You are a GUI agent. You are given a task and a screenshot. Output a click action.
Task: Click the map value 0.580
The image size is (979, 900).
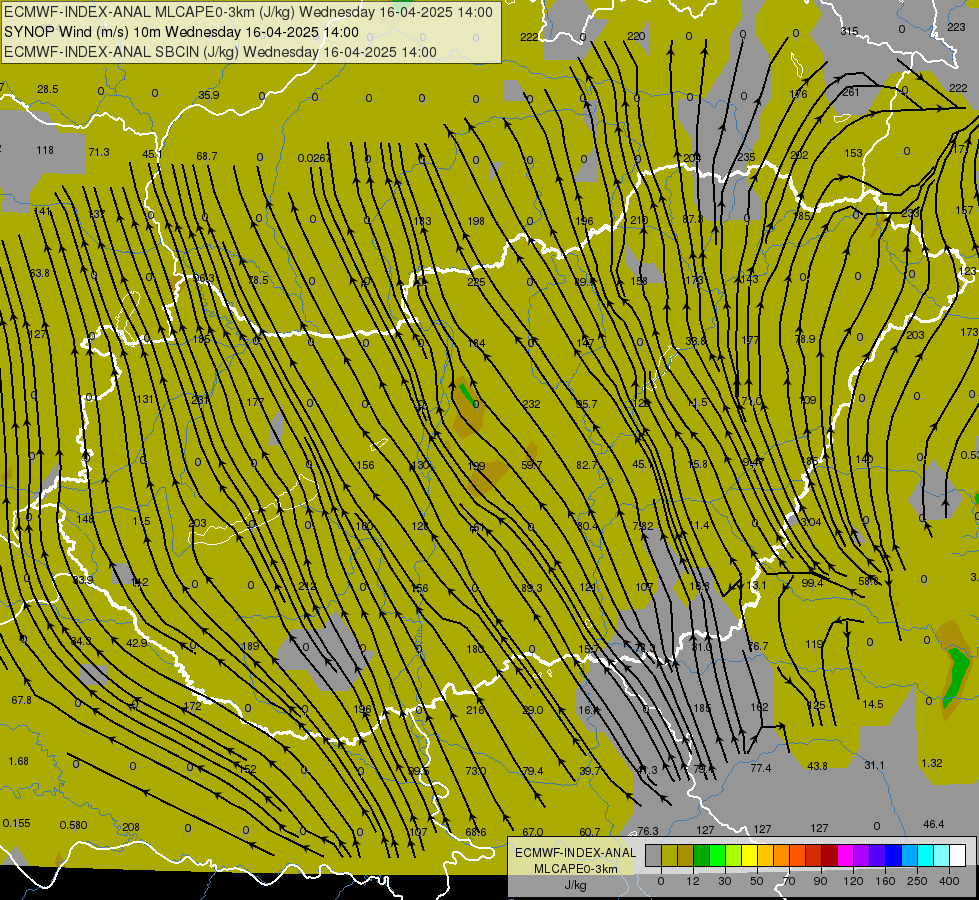(73, 826)
